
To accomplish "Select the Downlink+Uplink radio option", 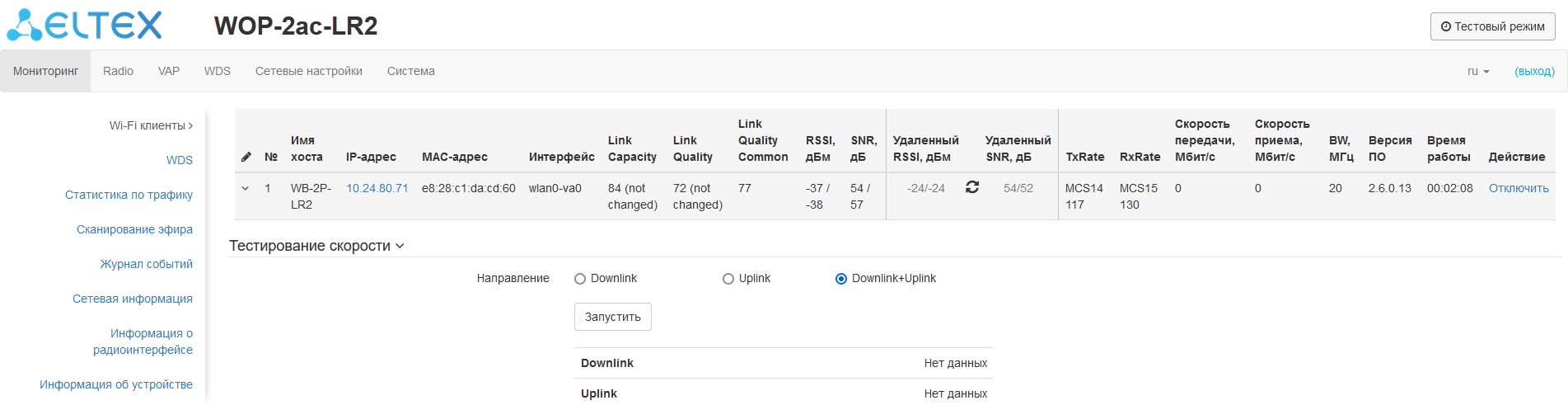I will 841,279.
